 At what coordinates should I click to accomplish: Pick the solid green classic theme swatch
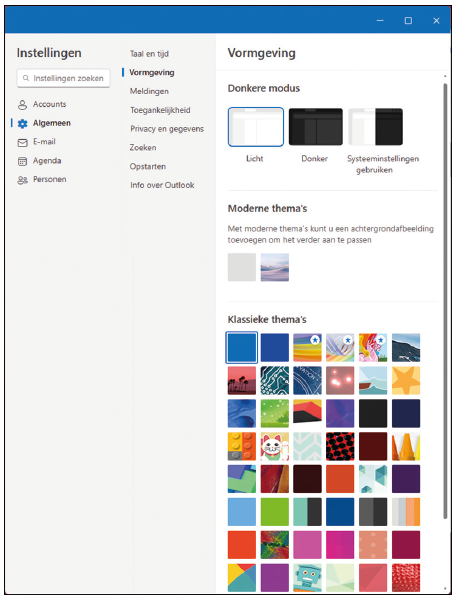click(274, 512)
